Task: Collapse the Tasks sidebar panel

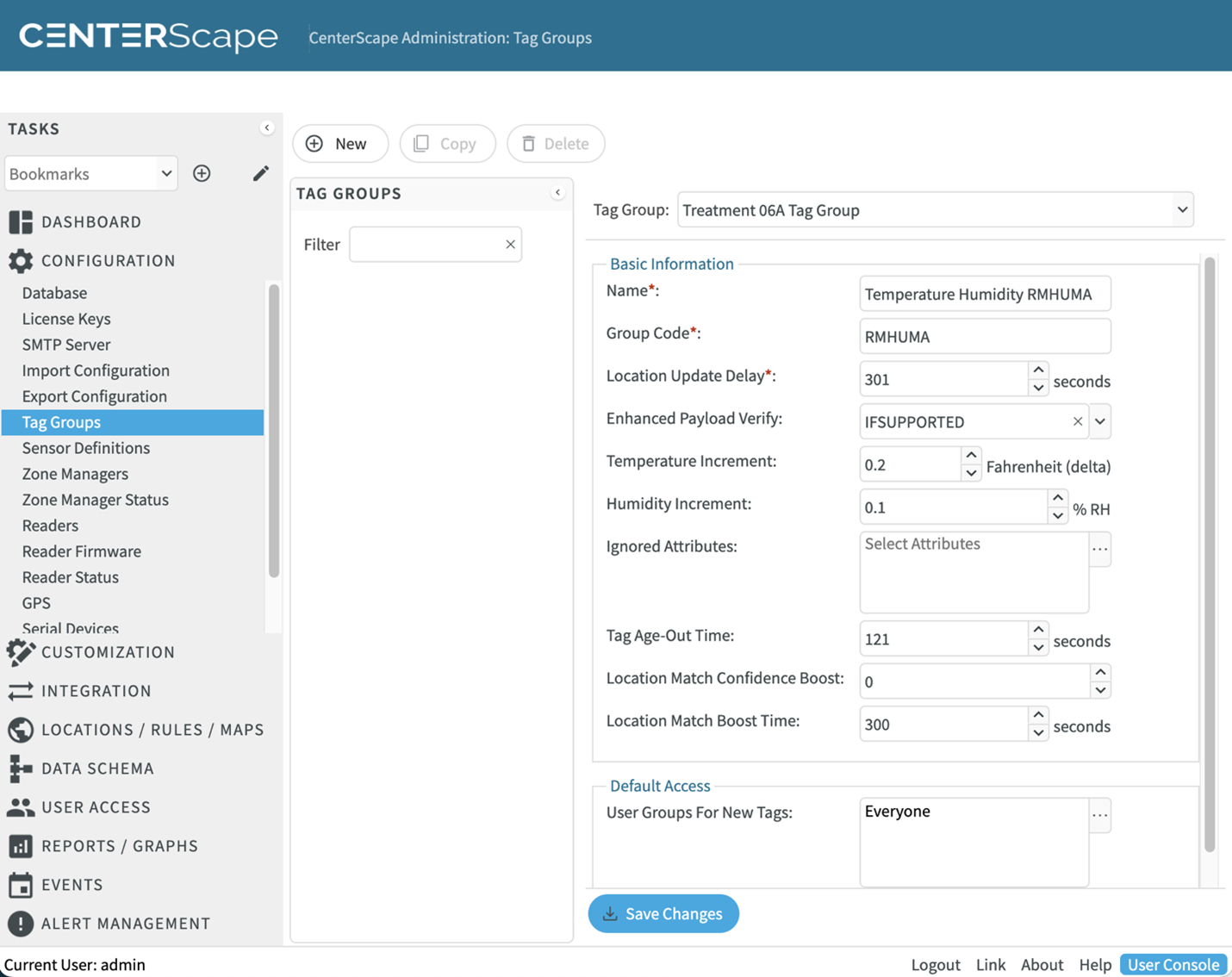Action: coord(267,128)
